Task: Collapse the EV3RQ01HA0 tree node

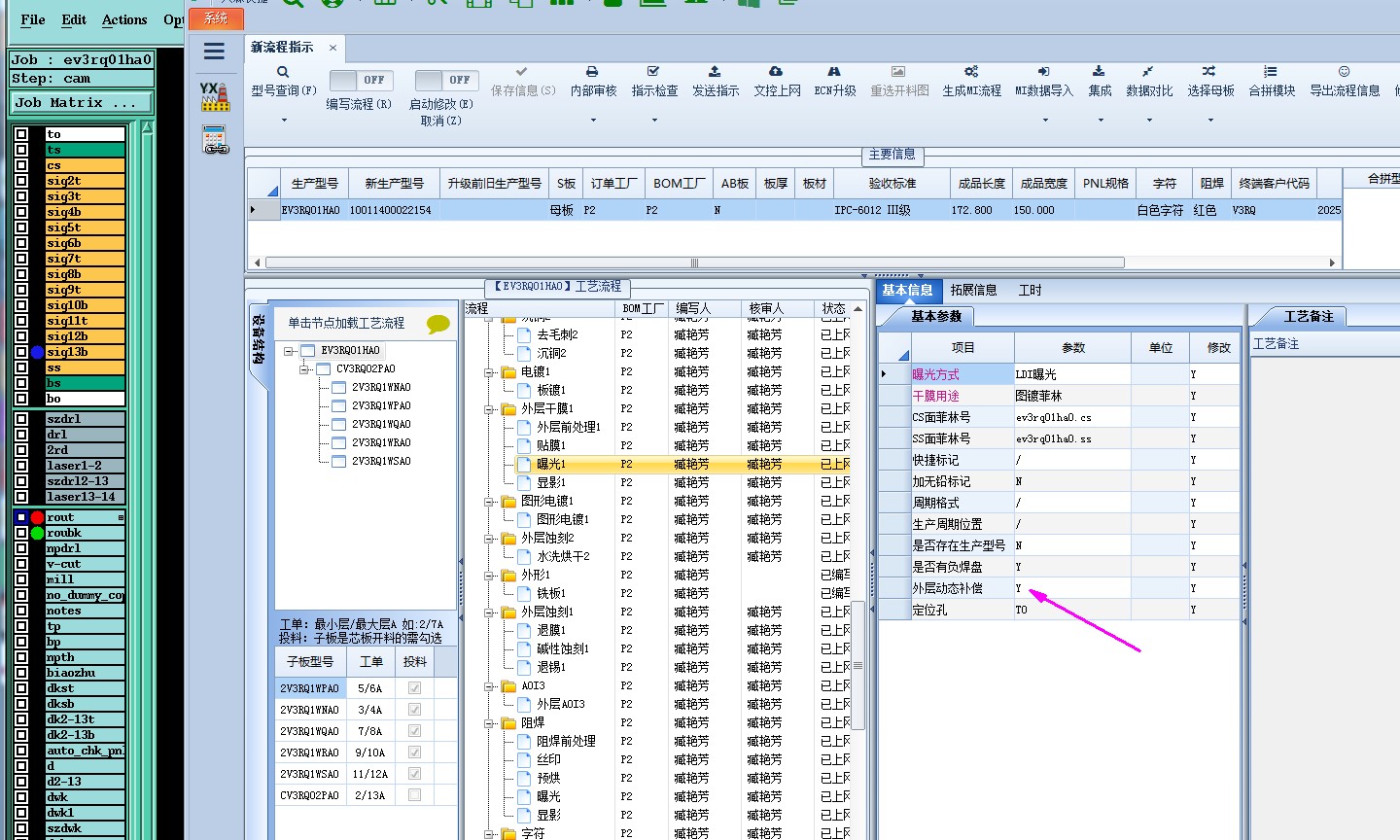Action: 289,351
